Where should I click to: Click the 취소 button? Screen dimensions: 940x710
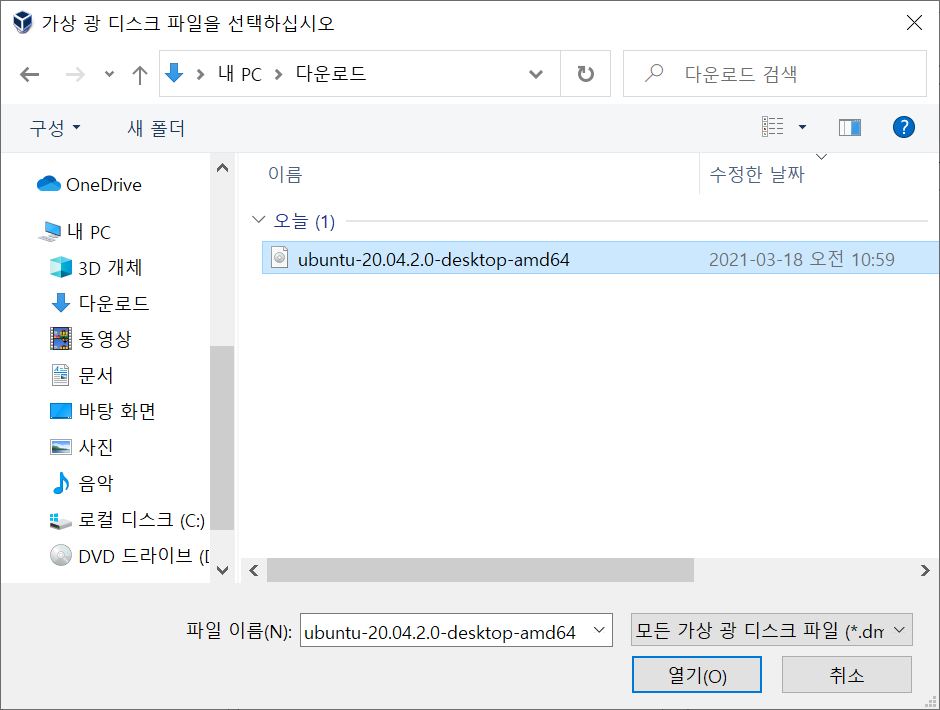coord(846,675)
